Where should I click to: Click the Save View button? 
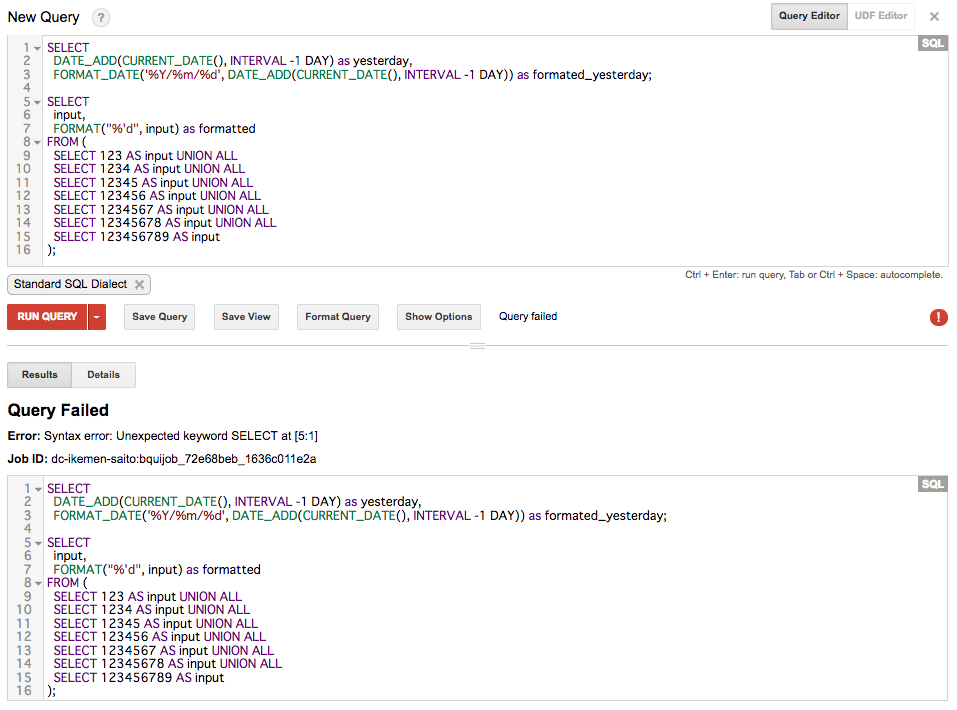pos(246,317)
